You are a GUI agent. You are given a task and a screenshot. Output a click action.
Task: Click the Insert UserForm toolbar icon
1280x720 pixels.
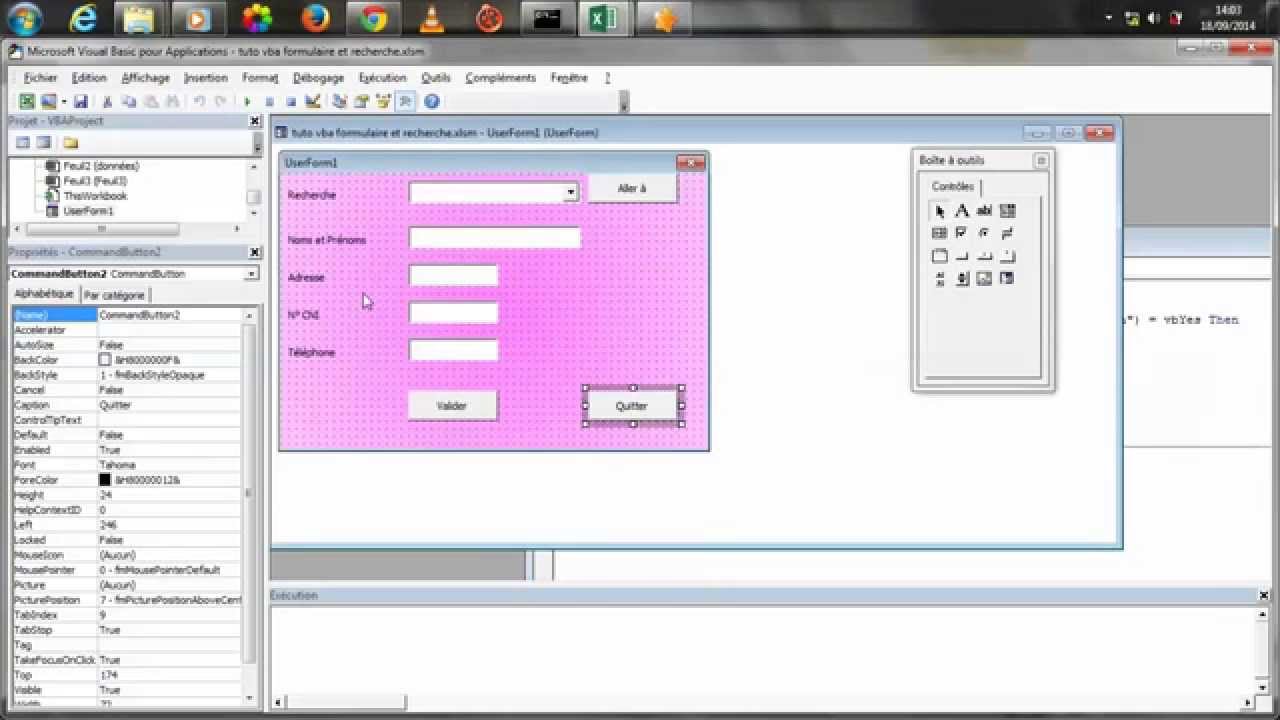pyautogui.click(x=48, y=101)
